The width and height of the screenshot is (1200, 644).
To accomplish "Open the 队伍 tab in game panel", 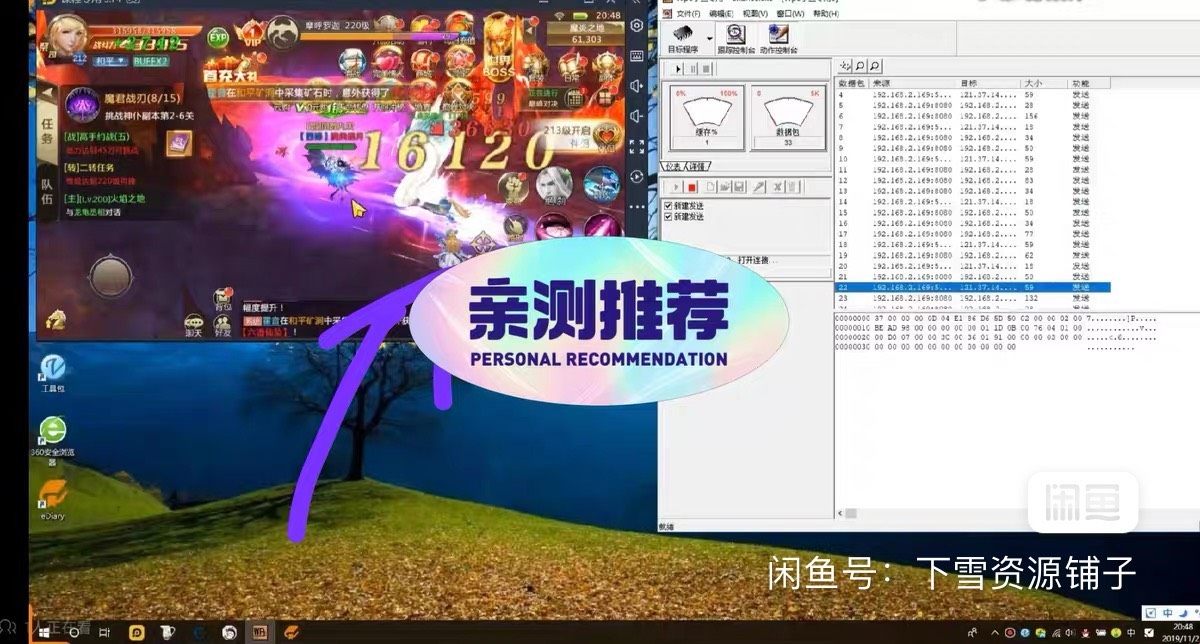I will (46, 189).
